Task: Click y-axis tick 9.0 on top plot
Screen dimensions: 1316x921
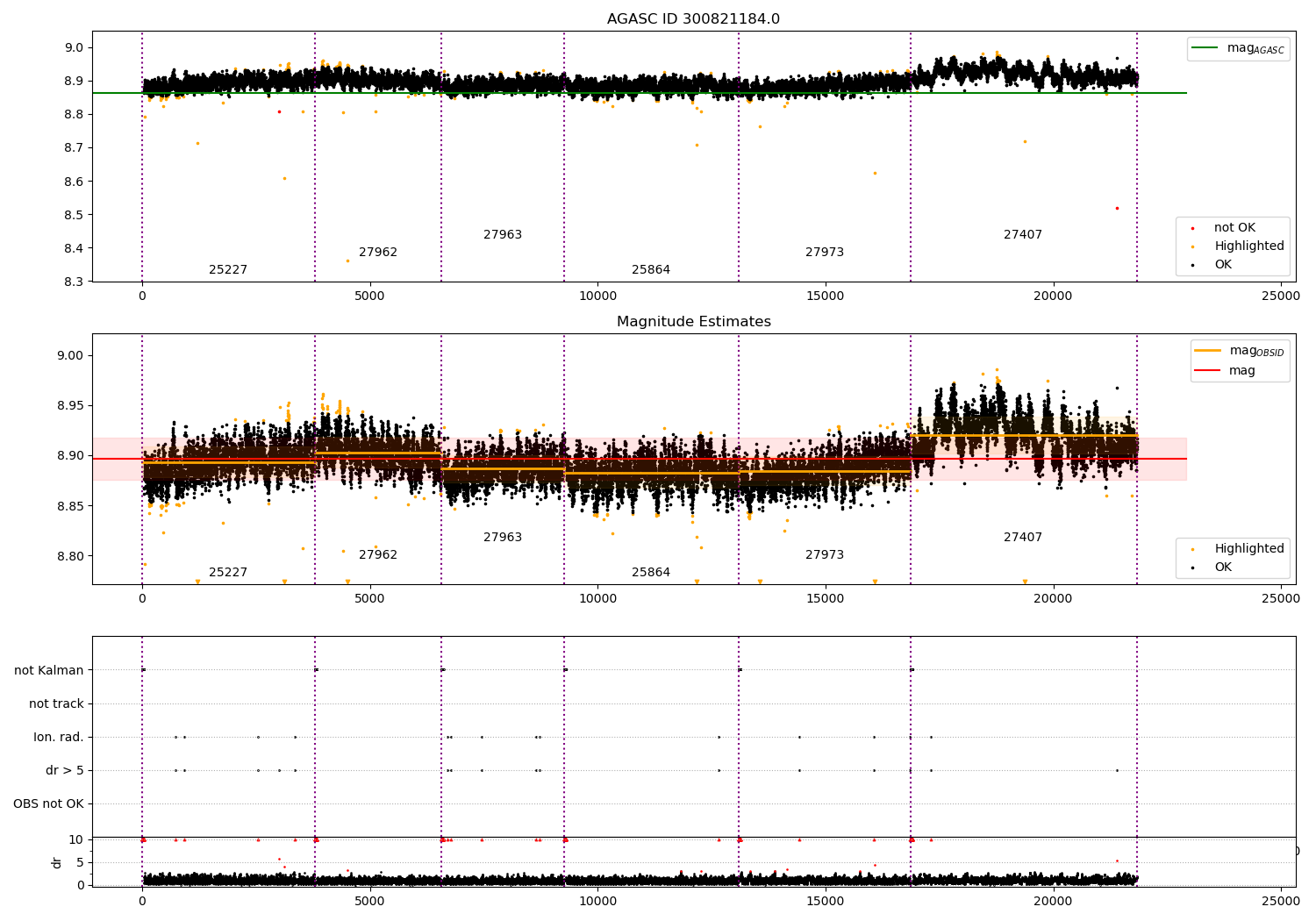Action: coord(75,48)
